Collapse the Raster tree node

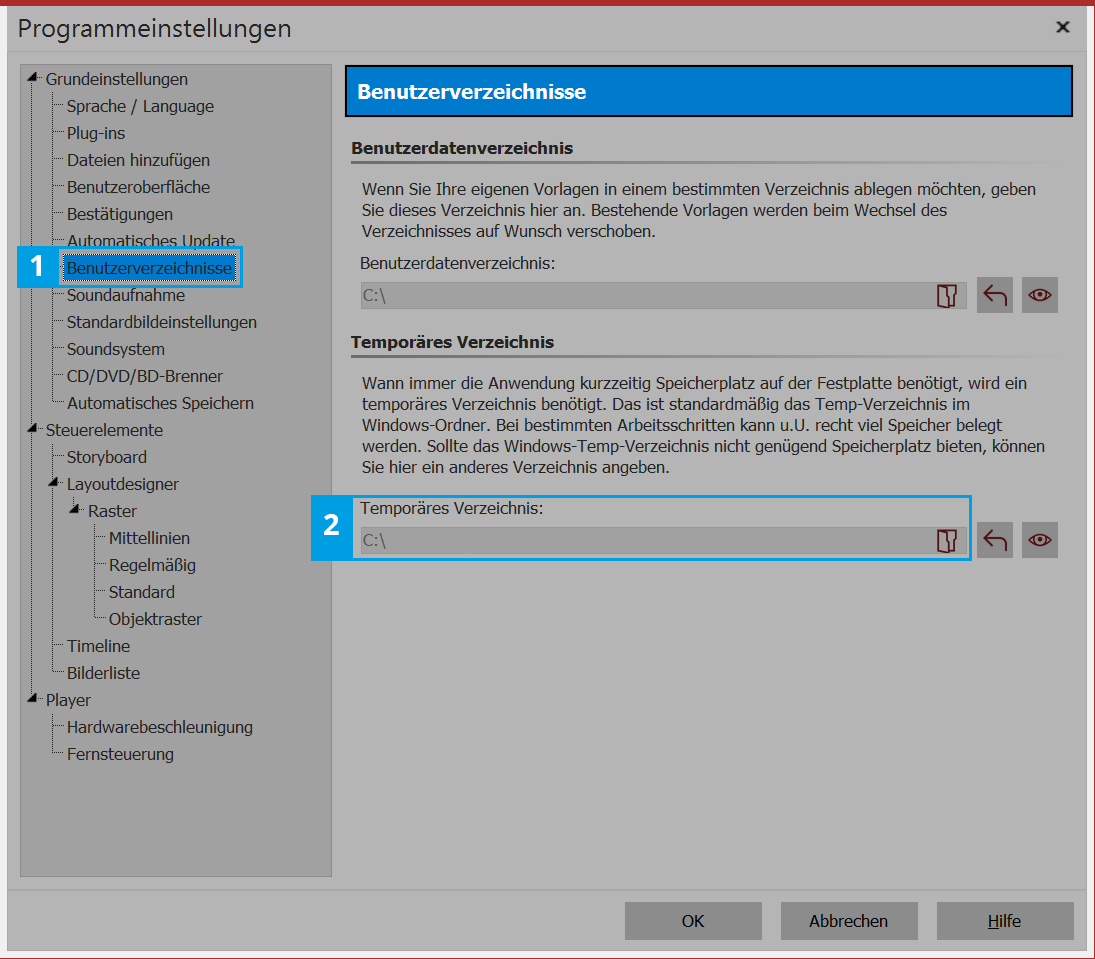77,511
